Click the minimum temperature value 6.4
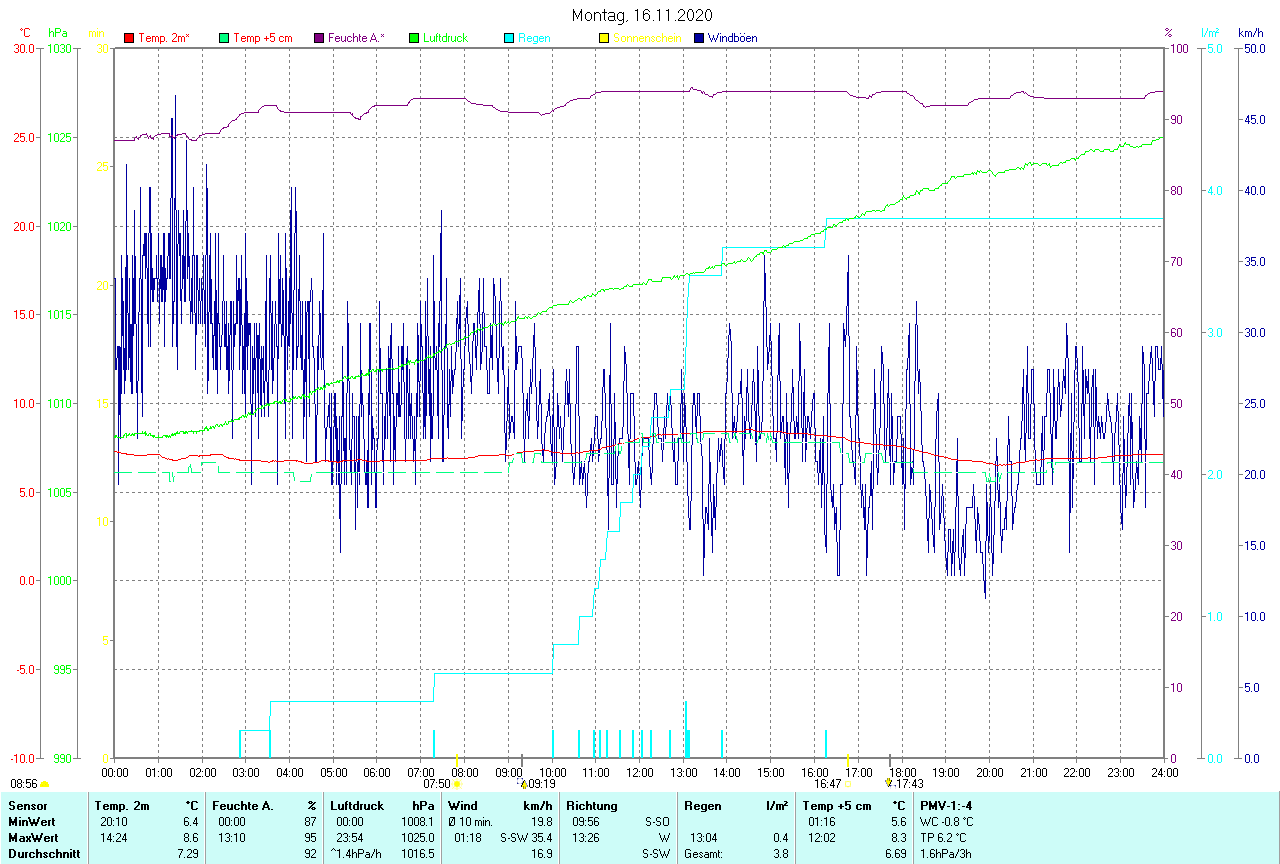Screen dimensions: 1280x864 tap(190, 821)
